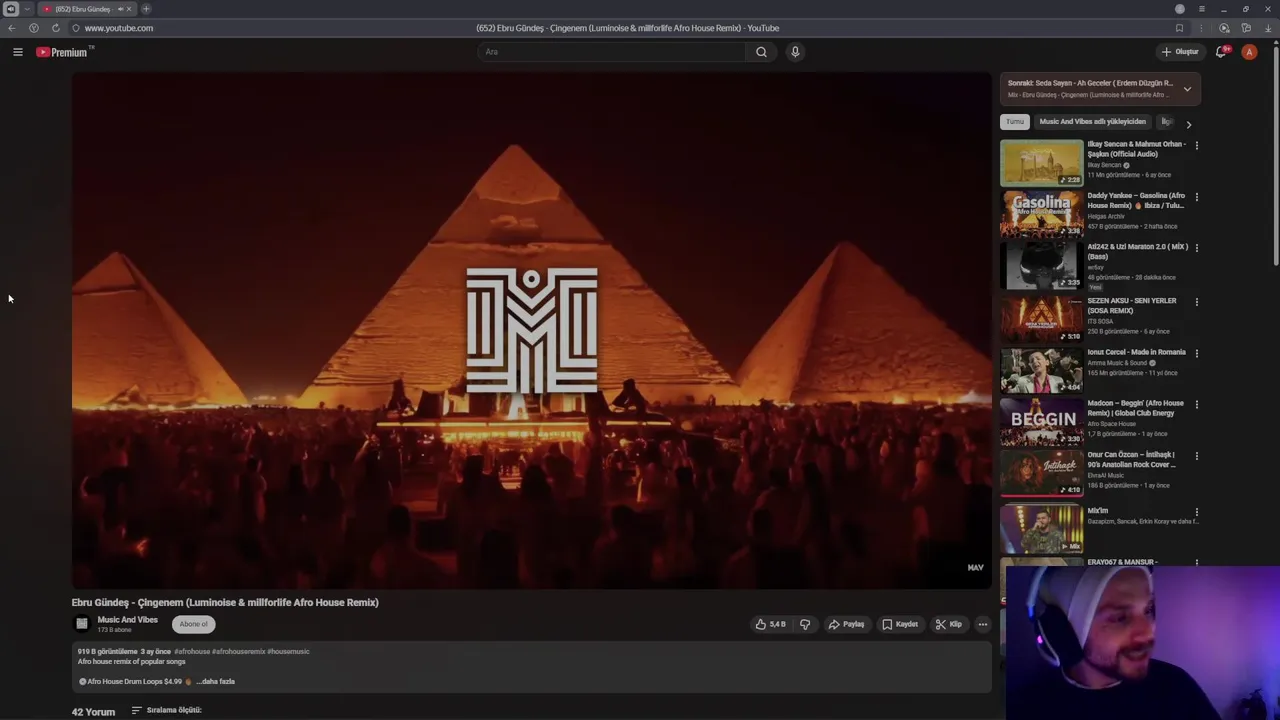
Task: Expand description with ...daha fazla
Action: (215, 681)
